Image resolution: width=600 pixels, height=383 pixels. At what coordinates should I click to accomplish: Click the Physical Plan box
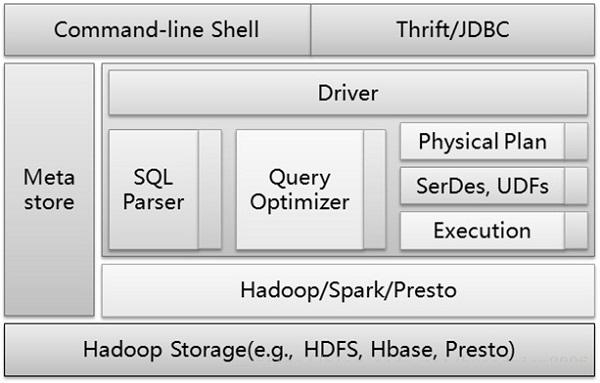(x=482, y=141)
